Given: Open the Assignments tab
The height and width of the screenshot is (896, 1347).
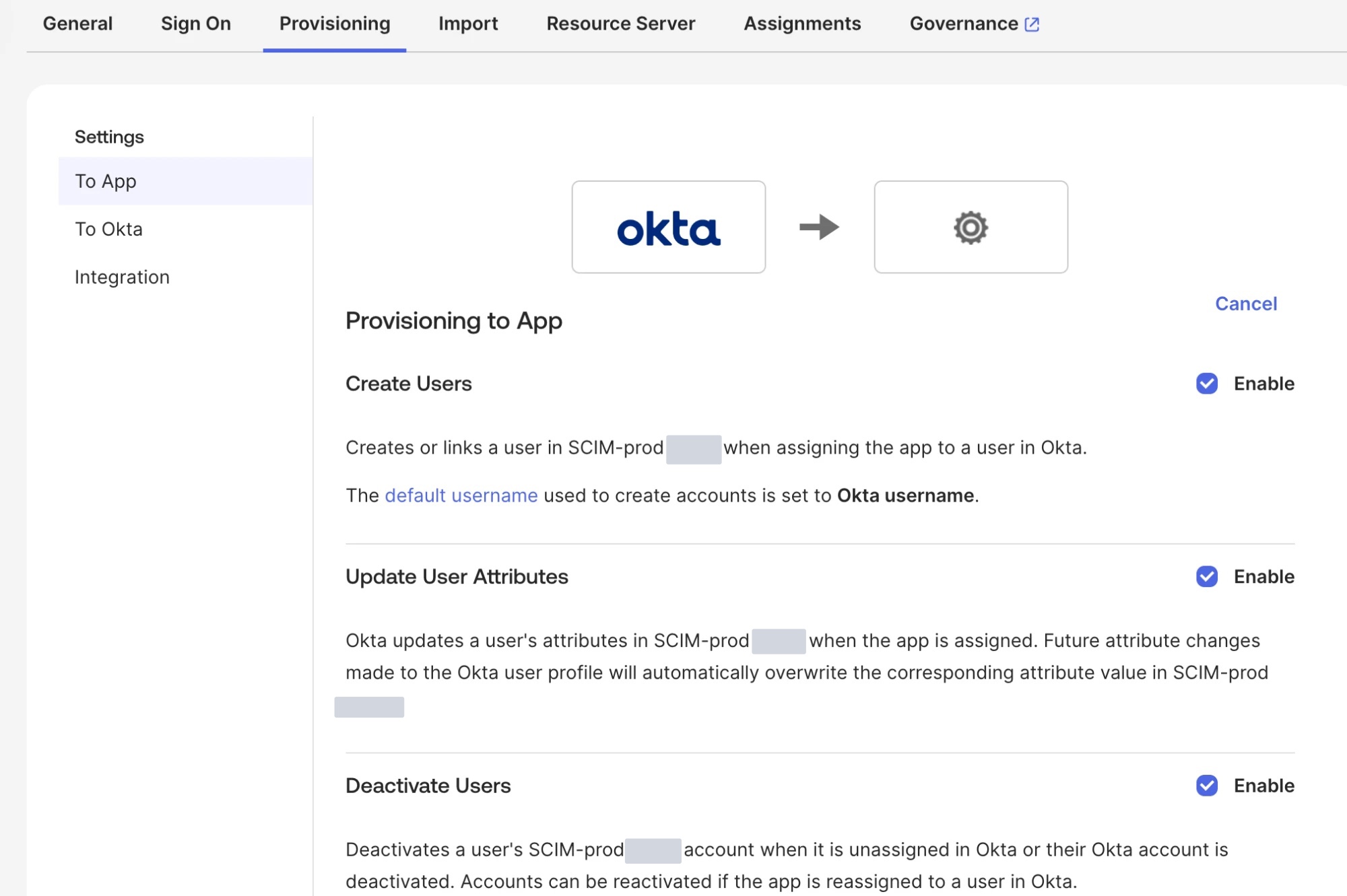Looking at the screenshot, I should tap(802, 24).
